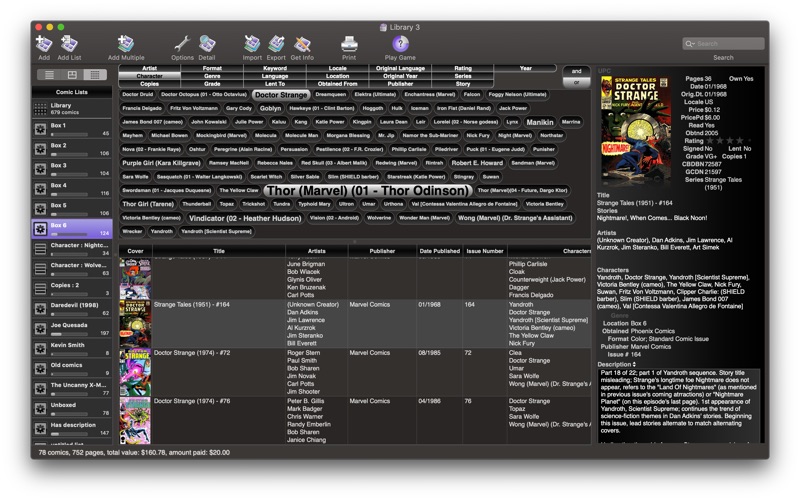Click the large Strange Tales cover image

(x=636, y=131)
